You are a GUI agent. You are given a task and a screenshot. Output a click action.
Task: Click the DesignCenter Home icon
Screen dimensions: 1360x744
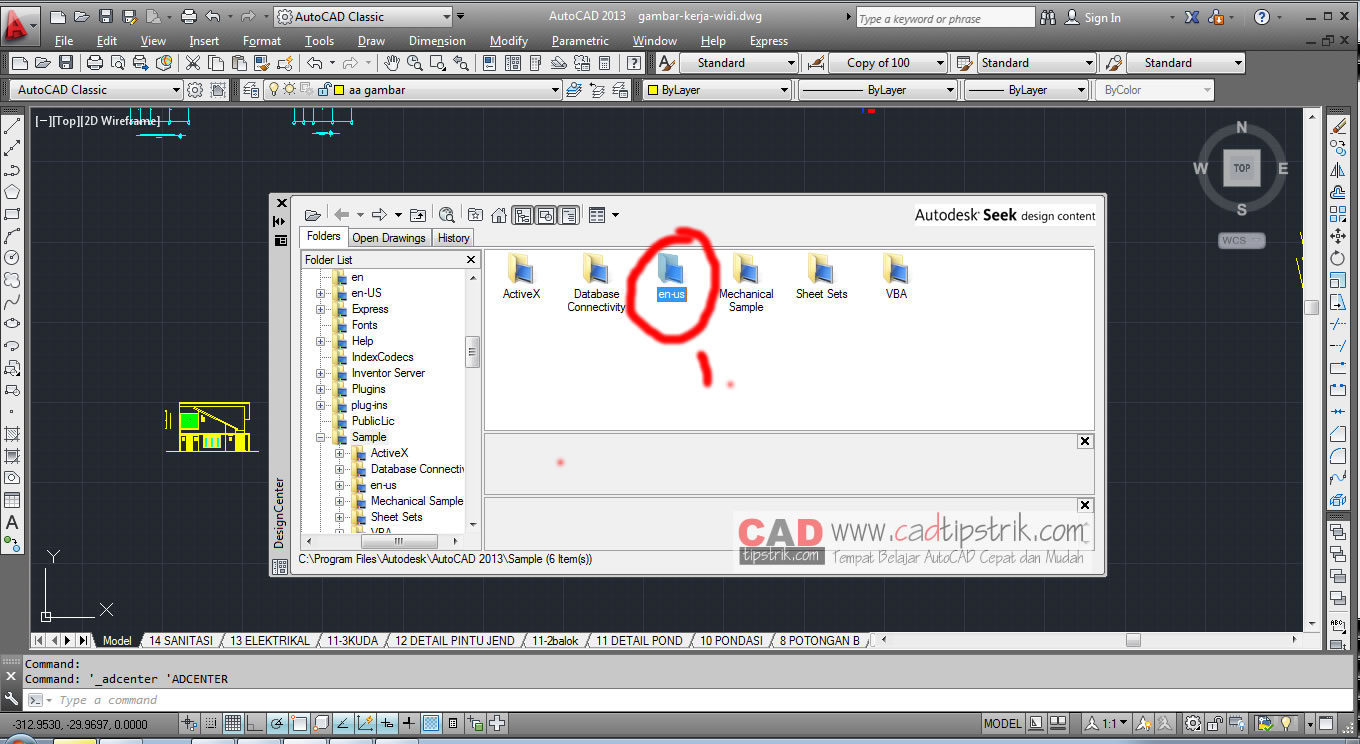pyautogui.click(x=498, y=215)
